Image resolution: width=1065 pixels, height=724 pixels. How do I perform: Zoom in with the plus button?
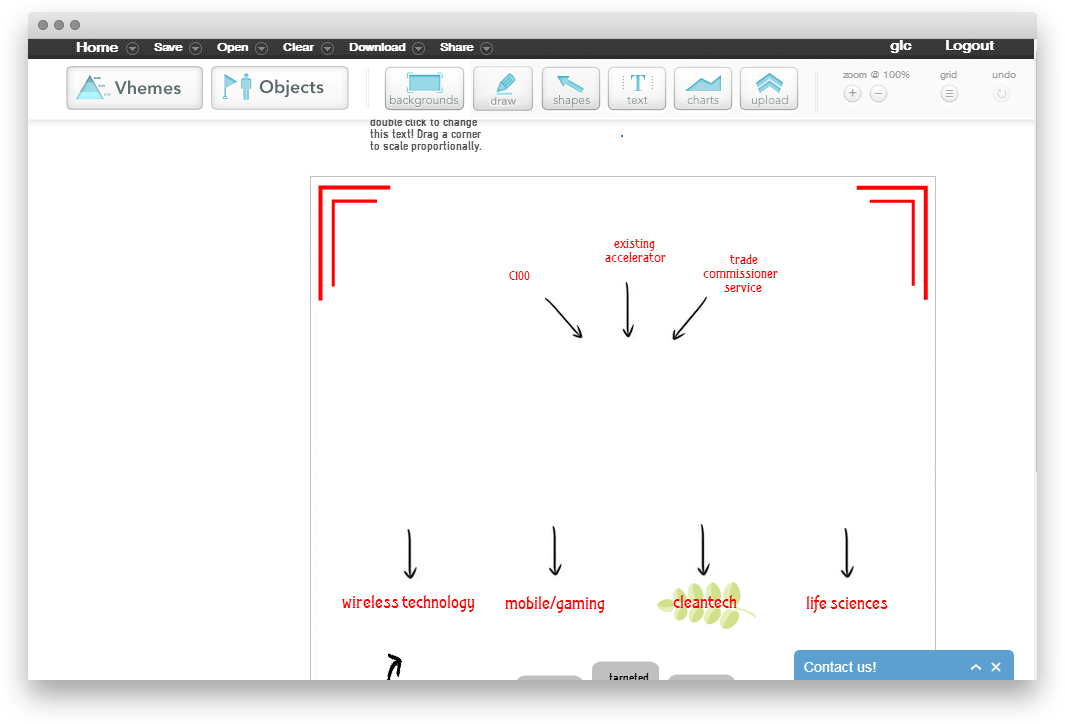point(852,94)
